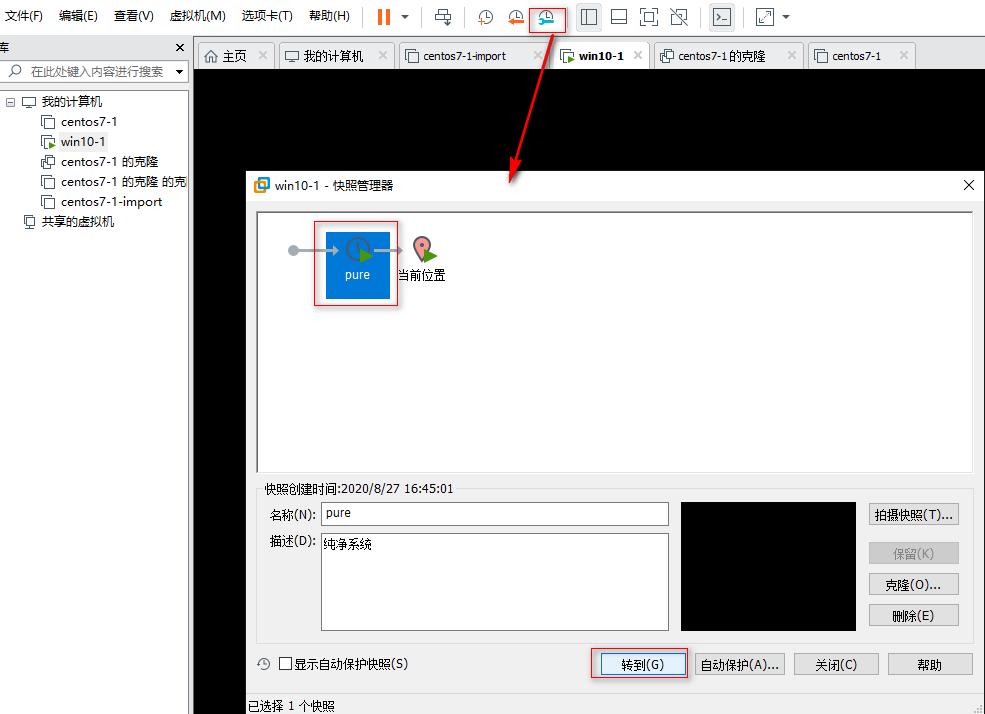This screenshot has height=714, width=985.
Task: Enter full screen mode icon
Action: [649, 17]
